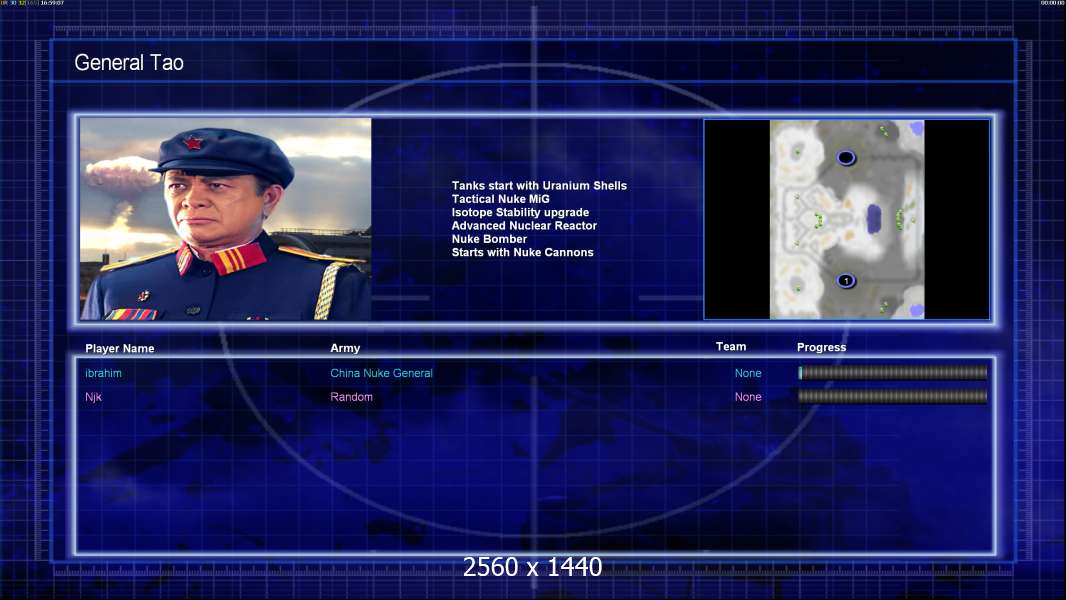Click 'Advanced Nuclear Reactor' text

coord(524,226)
